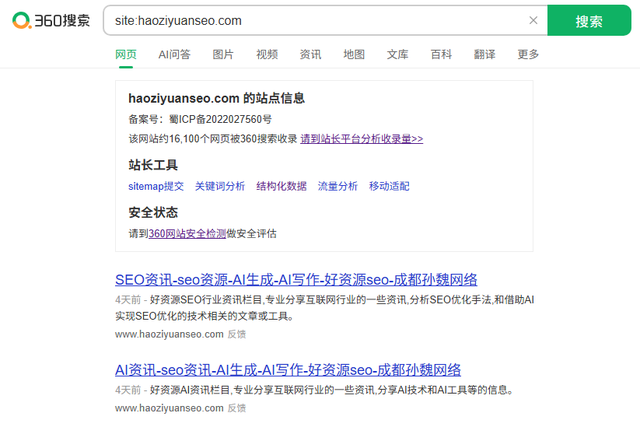The height and width of the screenshot is (427, 640).
Task: Expand the 更多 menu
Action: coord(528,54)
